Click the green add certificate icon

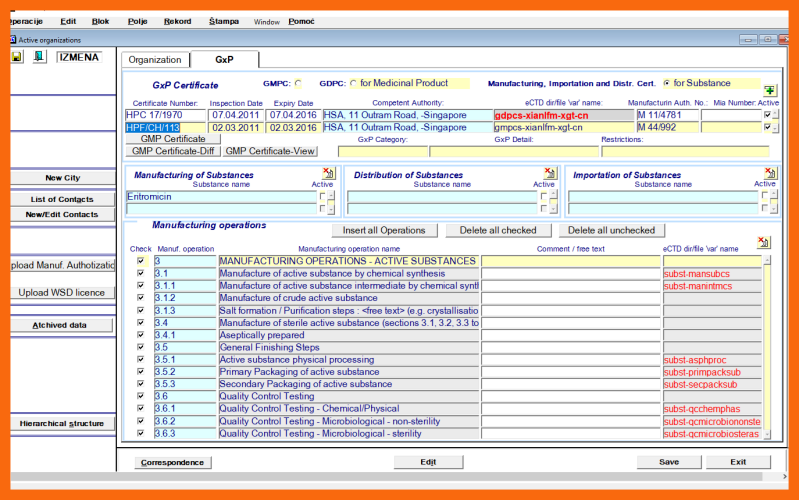(769, 90)
